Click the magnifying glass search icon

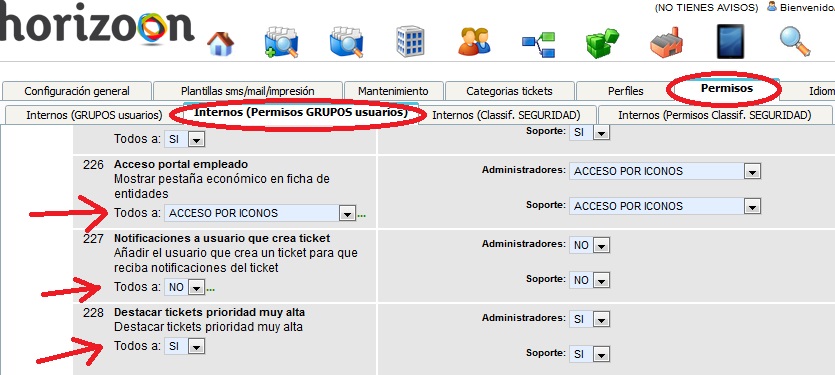tap(795, 42)
